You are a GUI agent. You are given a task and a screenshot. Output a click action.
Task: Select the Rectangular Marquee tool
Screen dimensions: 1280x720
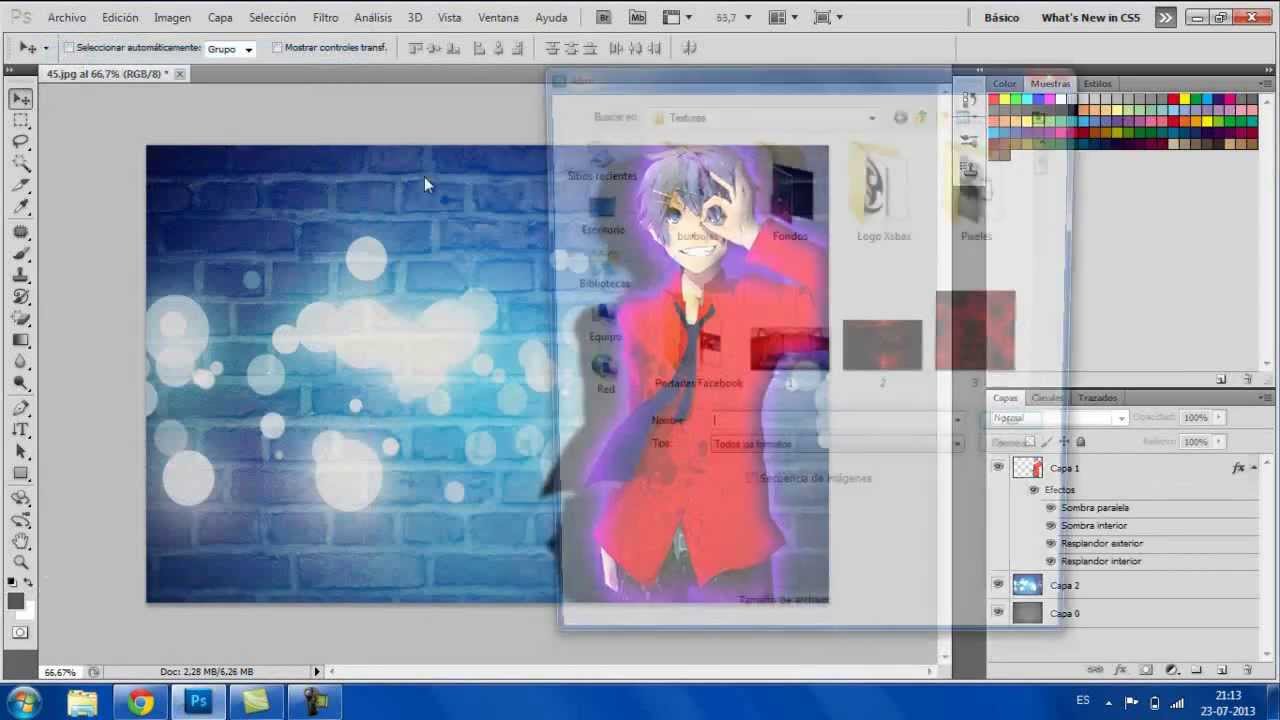21,120
